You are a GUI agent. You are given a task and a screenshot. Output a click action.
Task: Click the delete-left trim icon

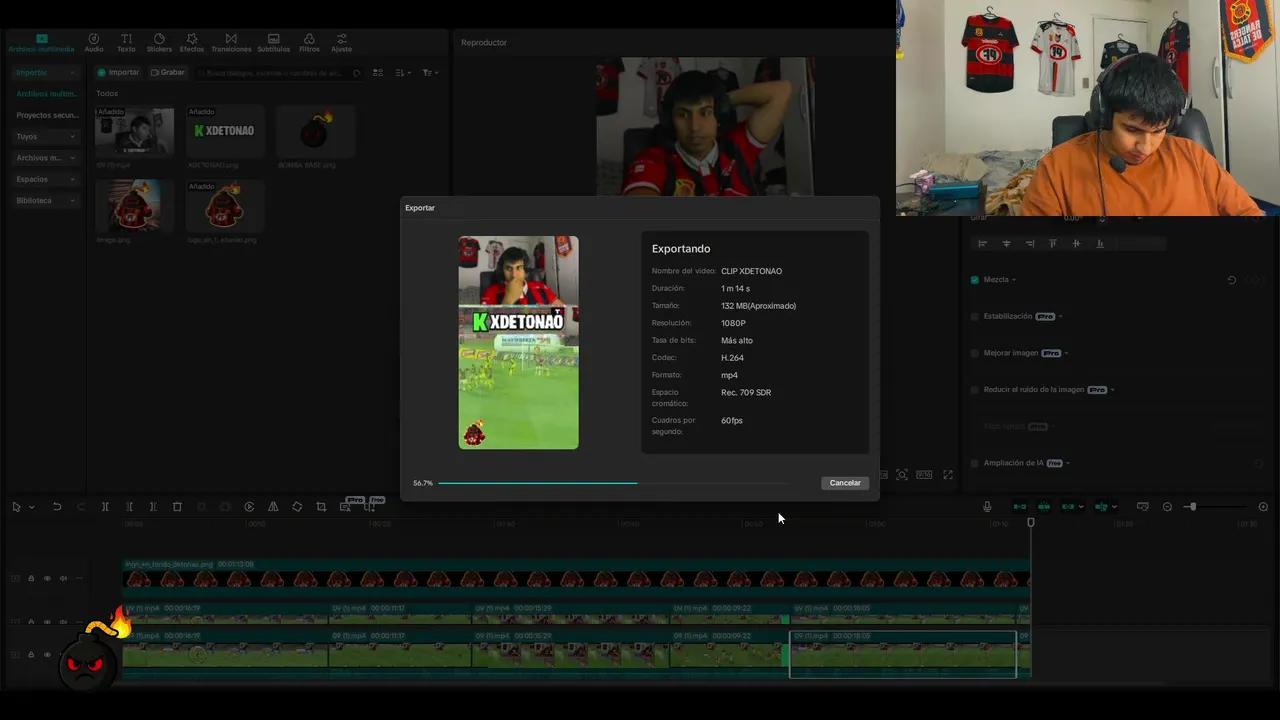(129, 507)
